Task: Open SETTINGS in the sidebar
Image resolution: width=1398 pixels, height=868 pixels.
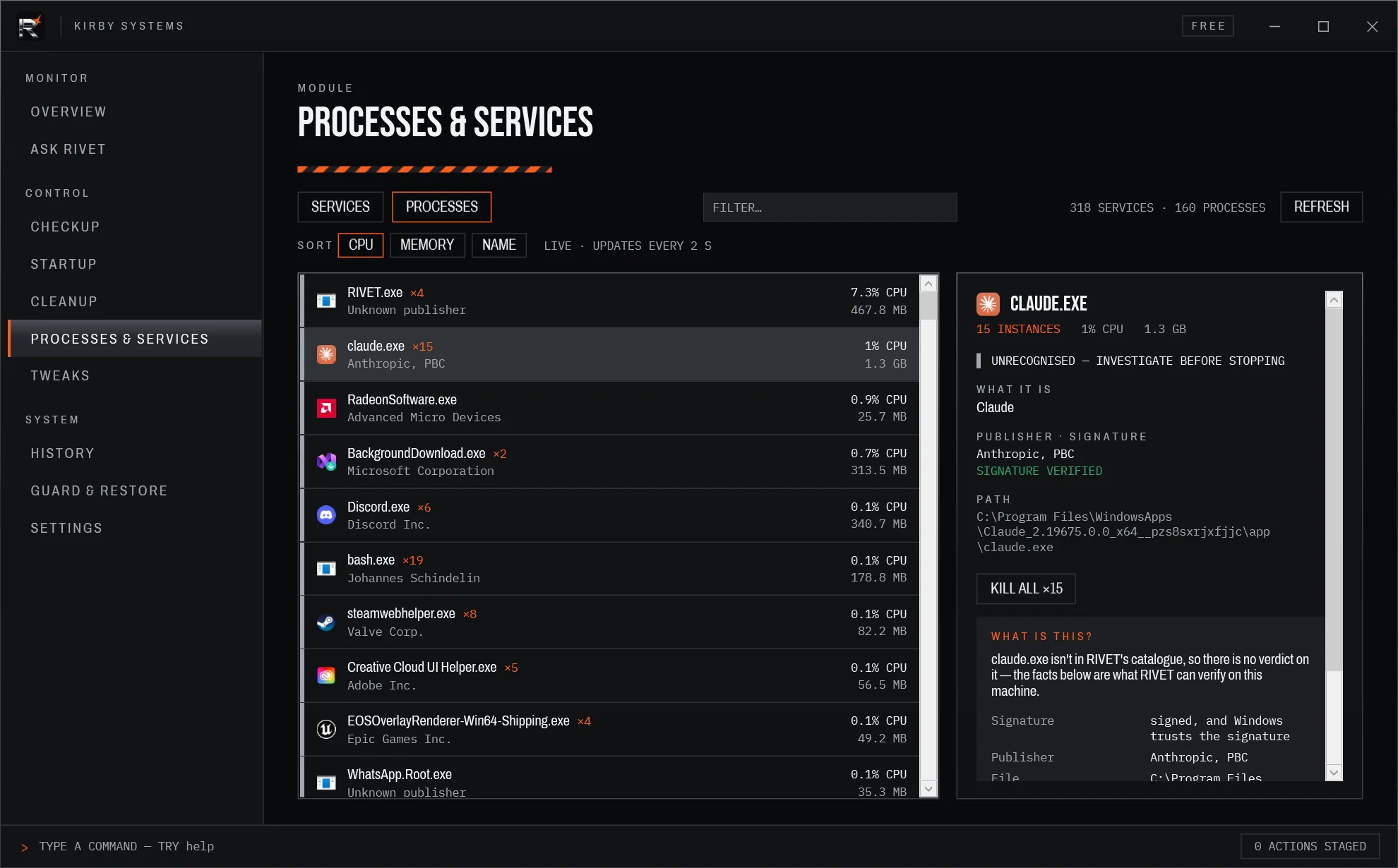Action: pyautogui.click(x=135, y=529)
